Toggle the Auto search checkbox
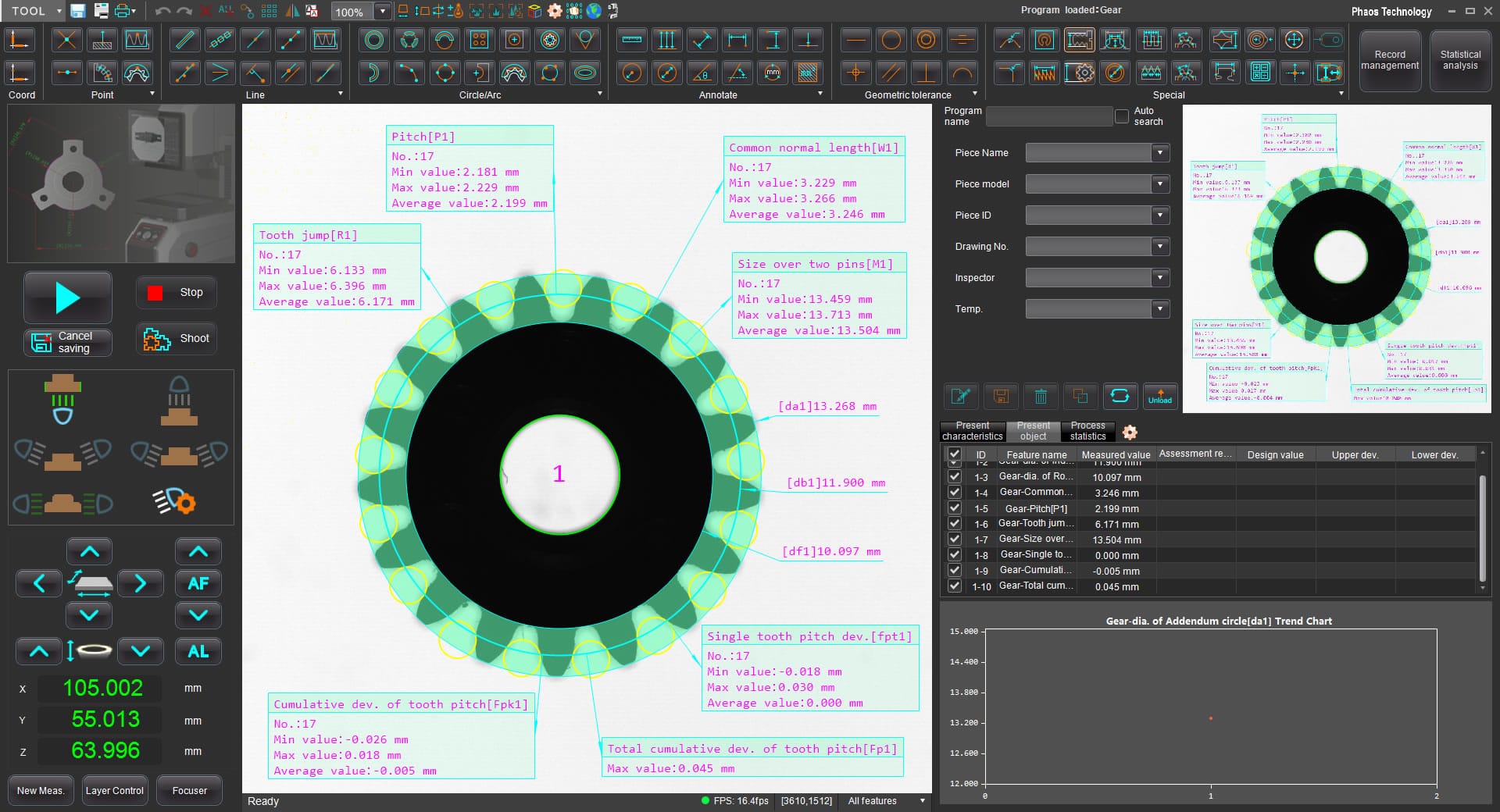Image resolution: width=1500 pixels, height=812 pixels. click(1122, 116)
